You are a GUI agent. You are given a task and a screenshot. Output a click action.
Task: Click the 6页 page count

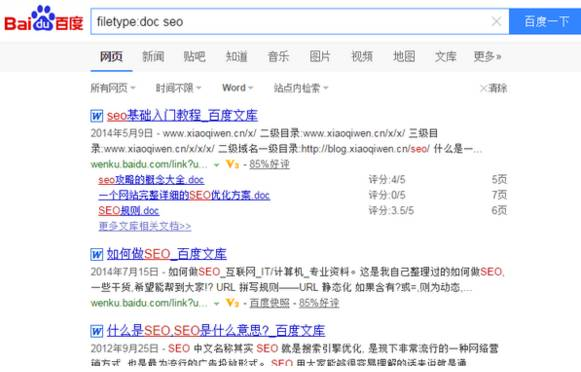tap(499, 211)
